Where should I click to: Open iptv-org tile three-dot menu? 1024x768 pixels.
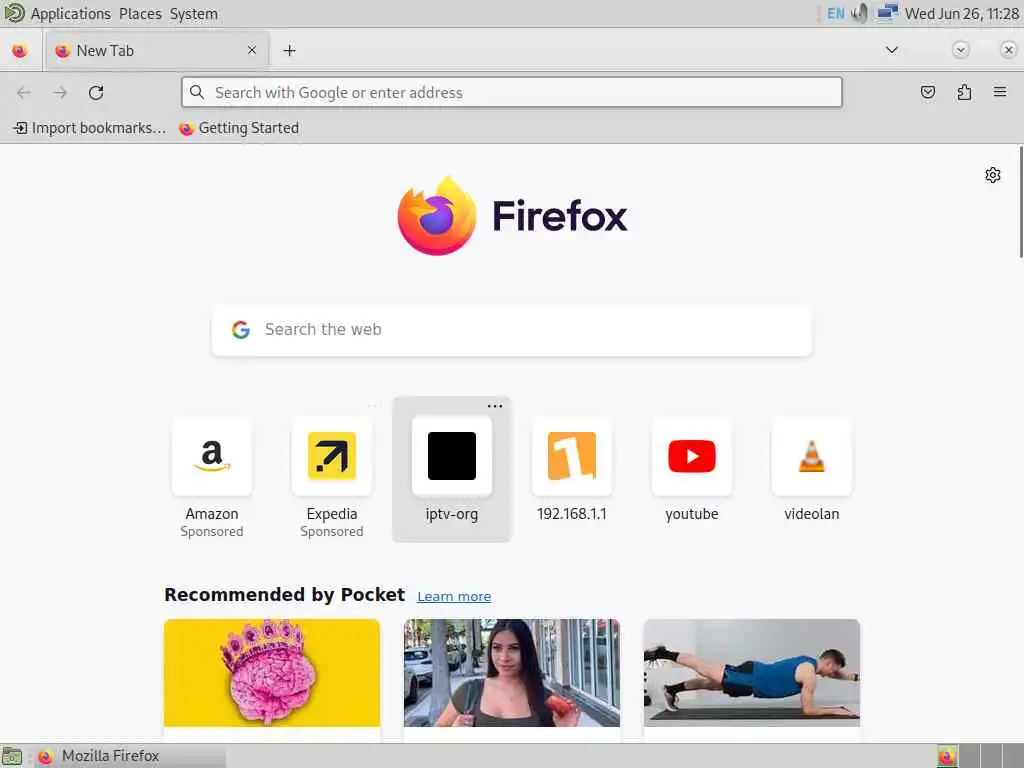click(495, 406)
